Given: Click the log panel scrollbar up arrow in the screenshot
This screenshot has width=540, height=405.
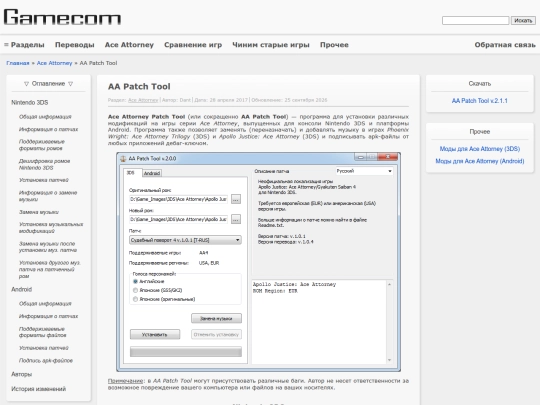Looking at the screenshot, I should 390,284.
